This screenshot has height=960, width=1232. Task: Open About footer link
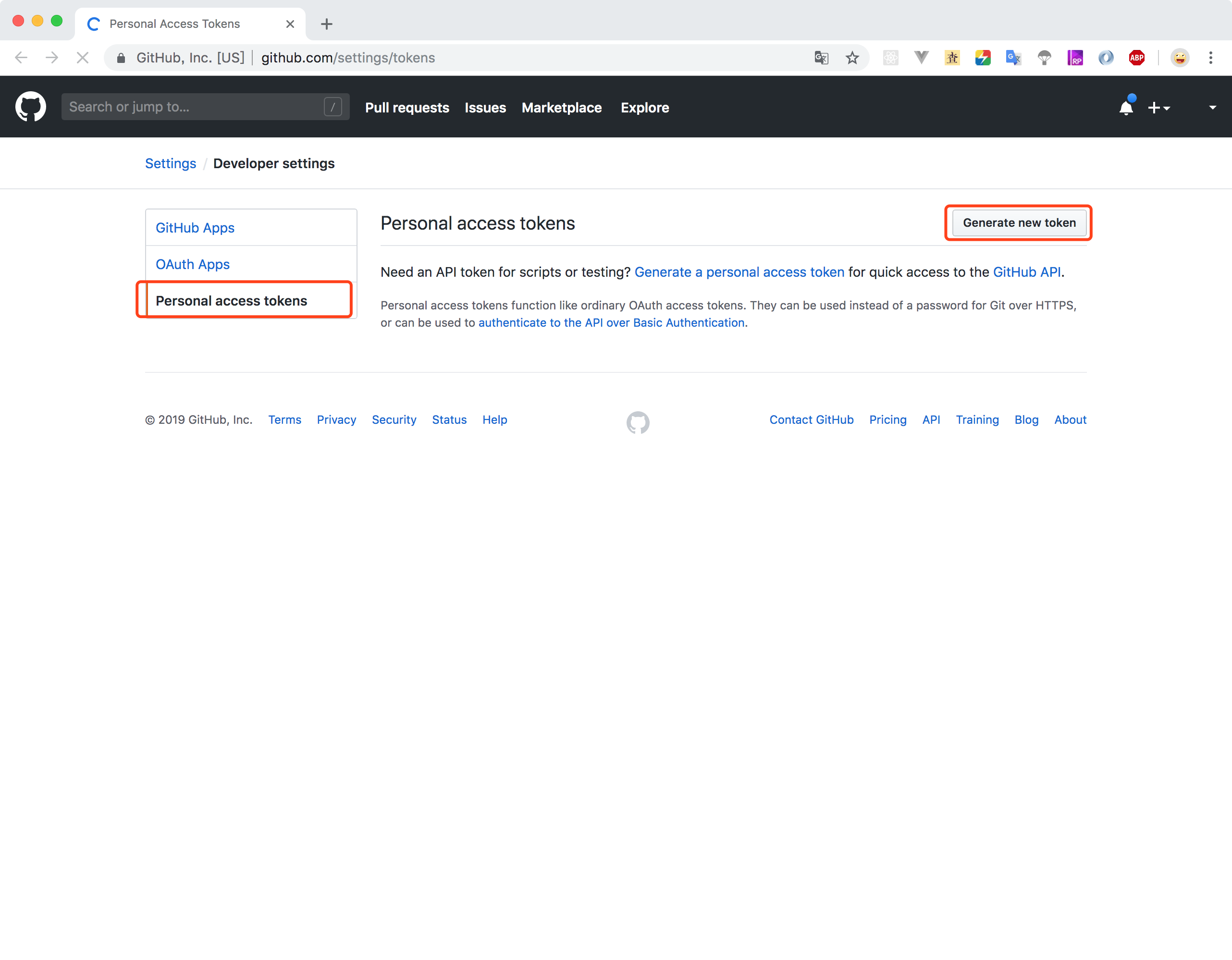coord(1070,419)
